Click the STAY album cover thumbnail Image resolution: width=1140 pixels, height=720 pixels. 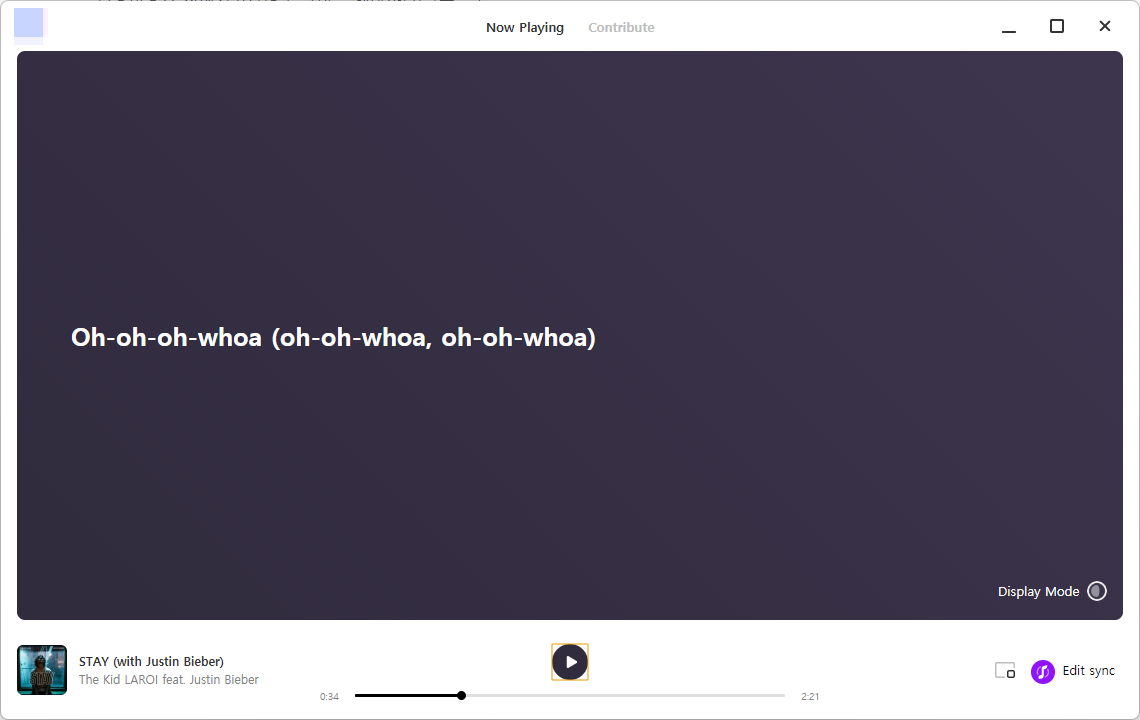pyautogui.click(x=42, y=670)
